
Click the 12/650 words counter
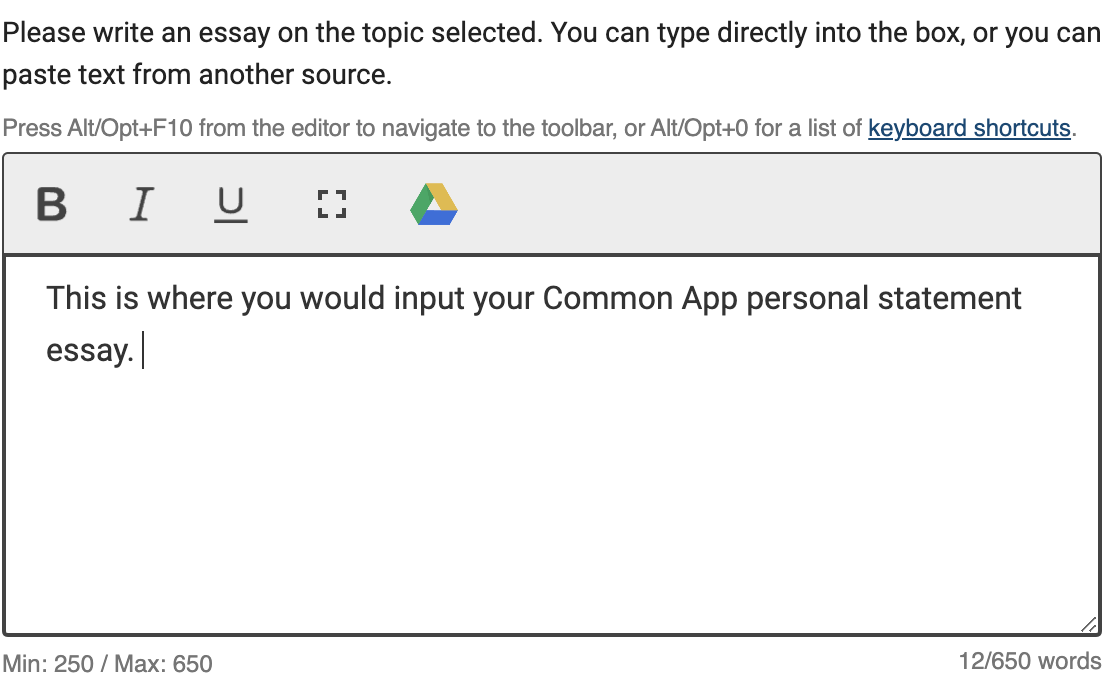1030,660
